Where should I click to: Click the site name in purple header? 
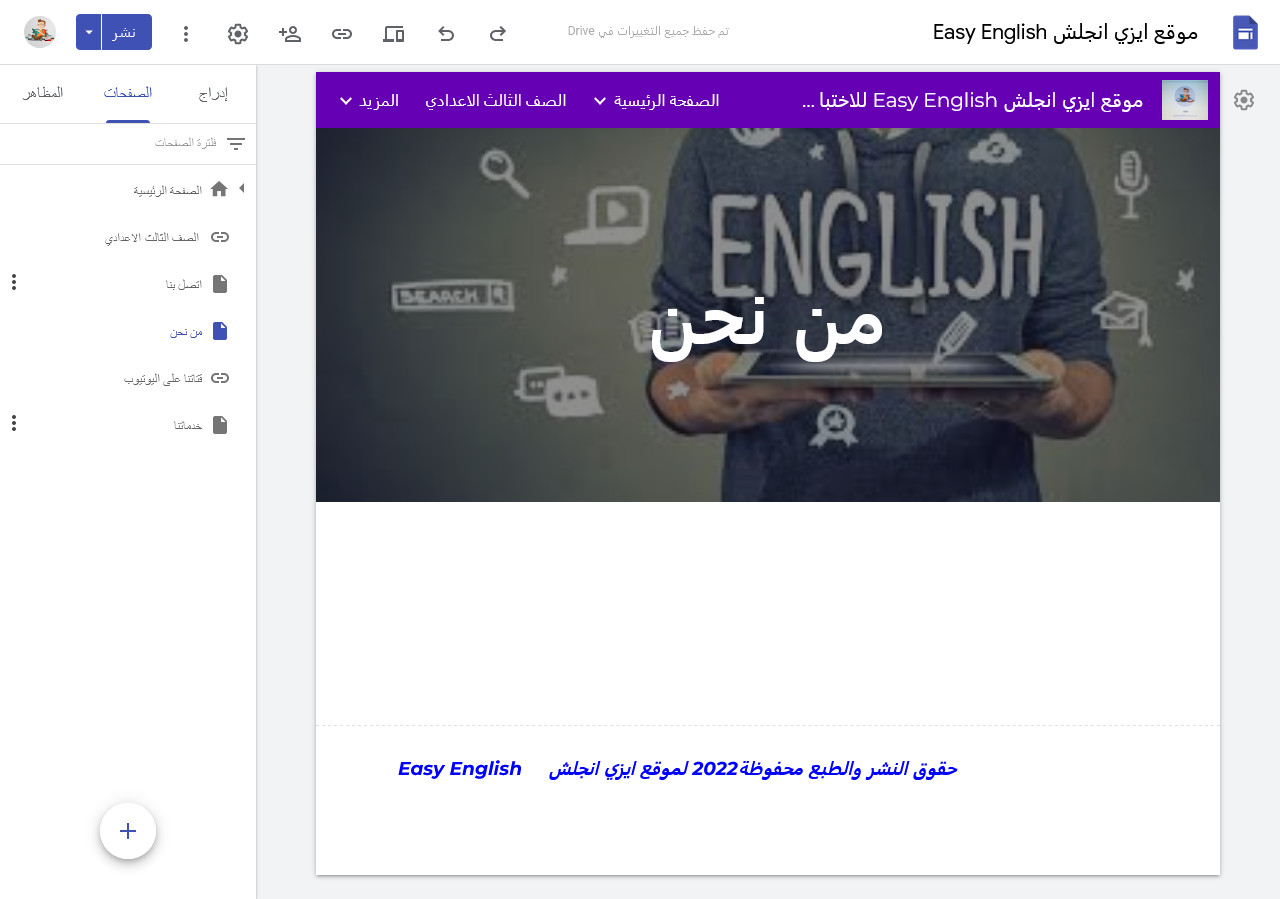pos(973,100)
